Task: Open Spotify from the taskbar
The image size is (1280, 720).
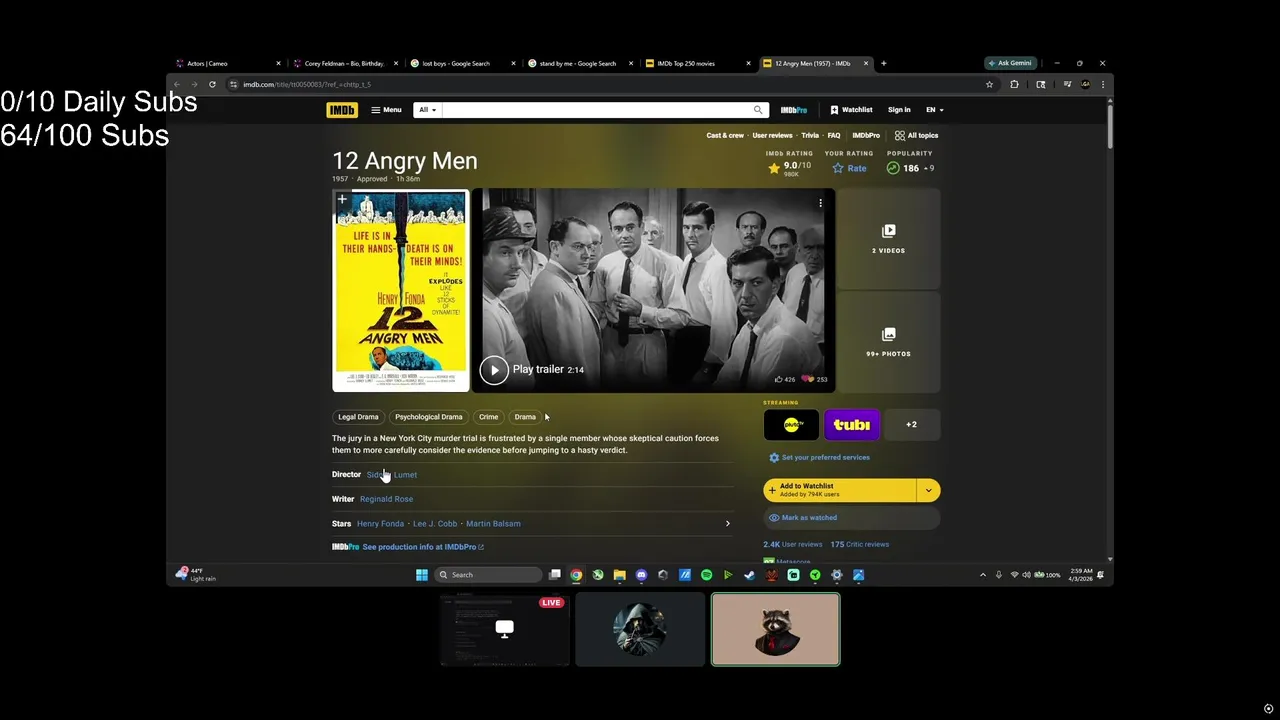Action: [706, 575]
